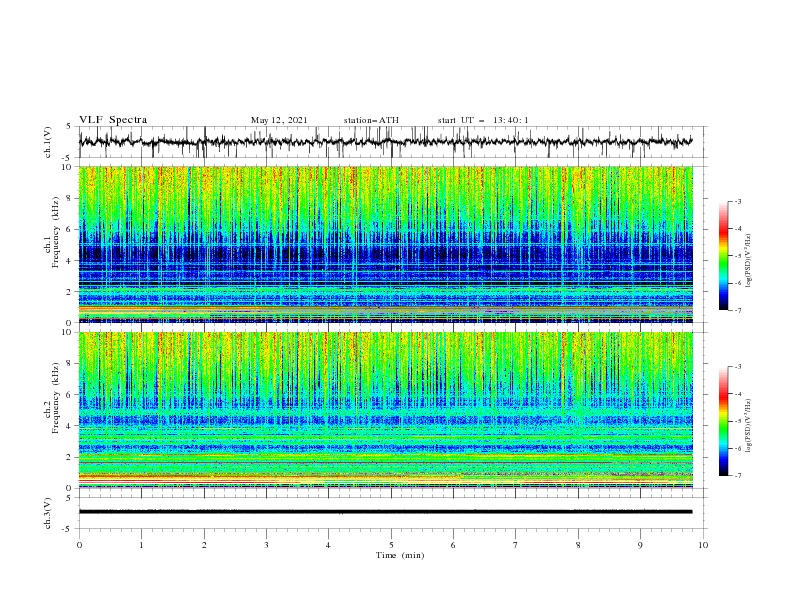Click the "4" kHz tick on ch.1 frequency axis
The width and height of the screenshot is (792, 612).
click(70, 261)
